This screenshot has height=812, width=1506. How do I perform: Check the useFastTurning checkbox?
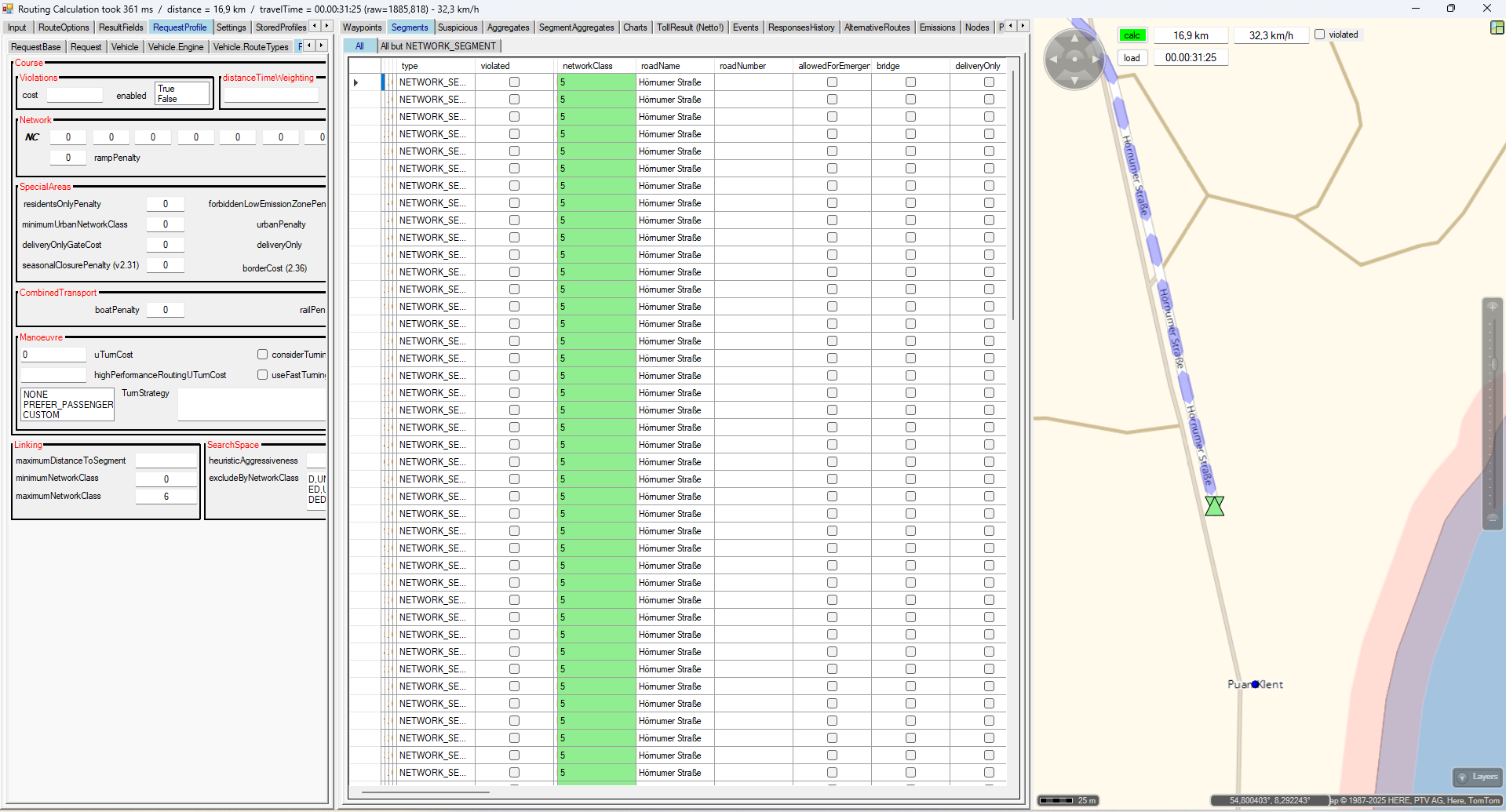click(263, 375)
